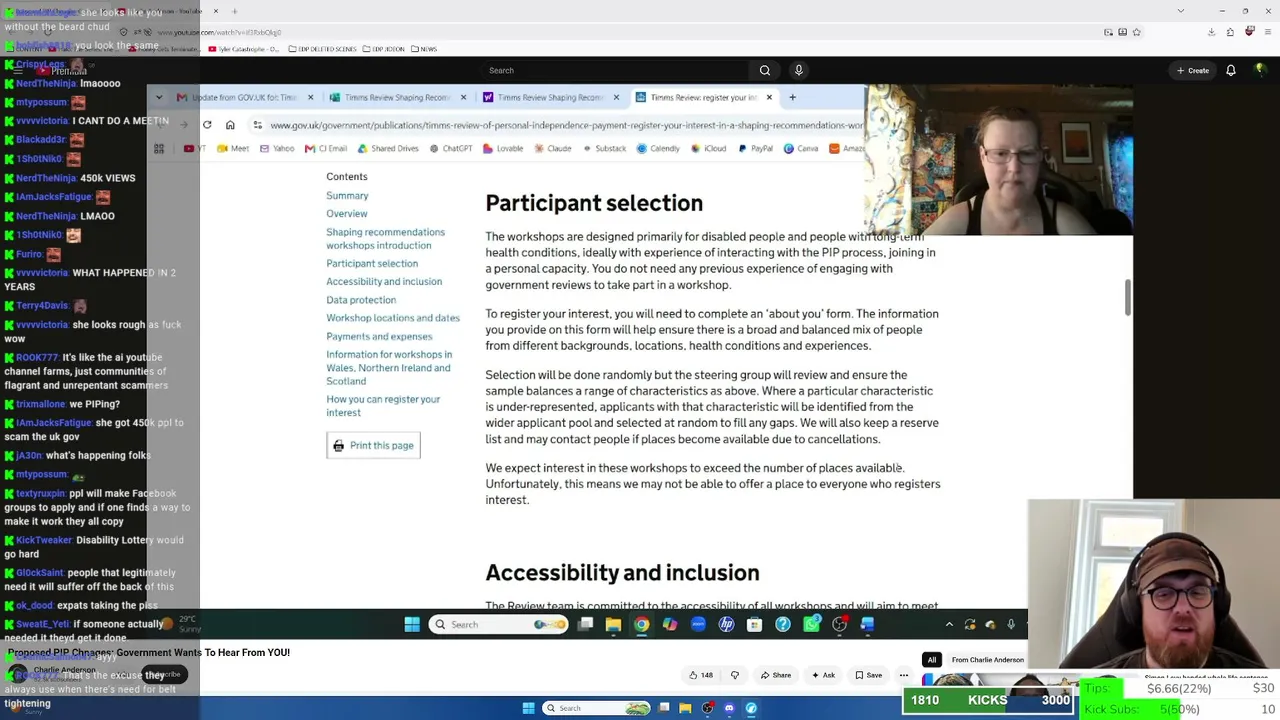Close the active 'Timms Review: register your interest' tab
The width and height of the screenshot is (1280, 720).
(769, 97)
